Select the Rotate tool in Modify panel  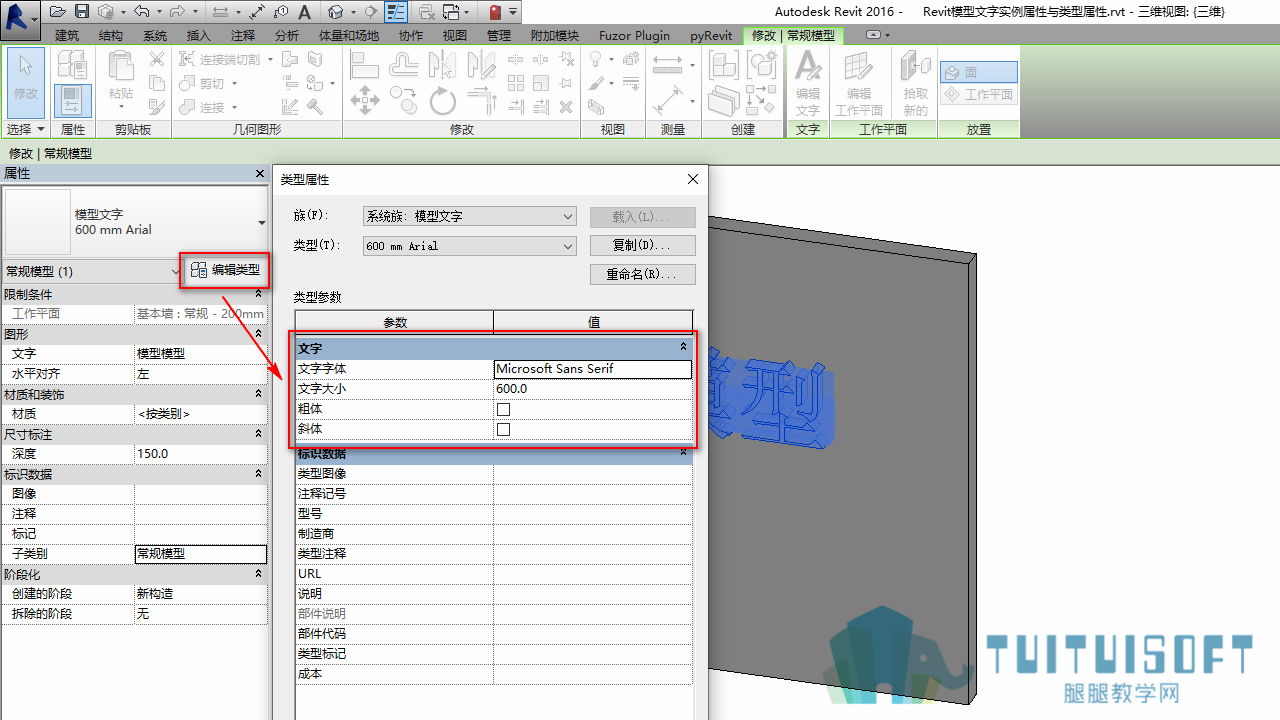click(x=443, y=101)
